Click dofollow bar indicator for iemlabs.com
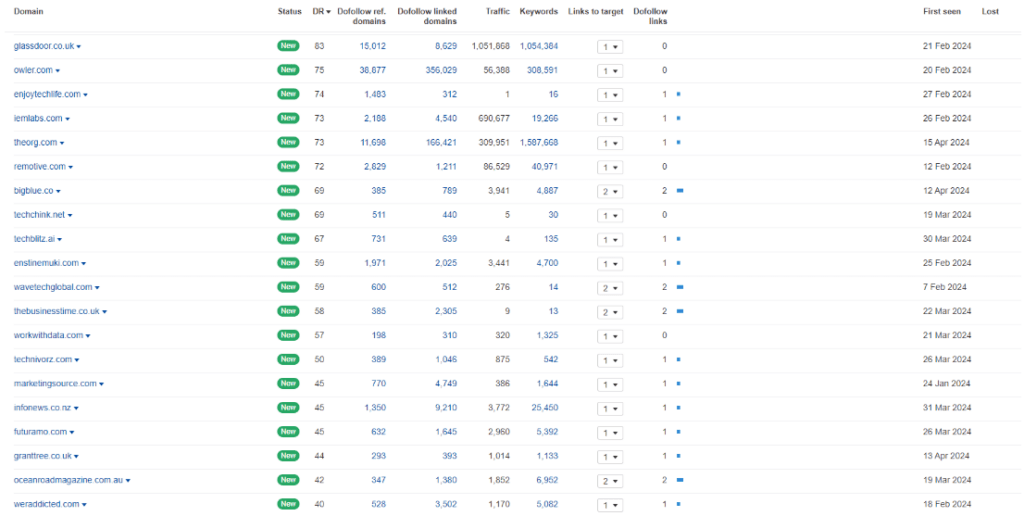Viewport: 1024px width, 516px height. click(x=679, y=118)
